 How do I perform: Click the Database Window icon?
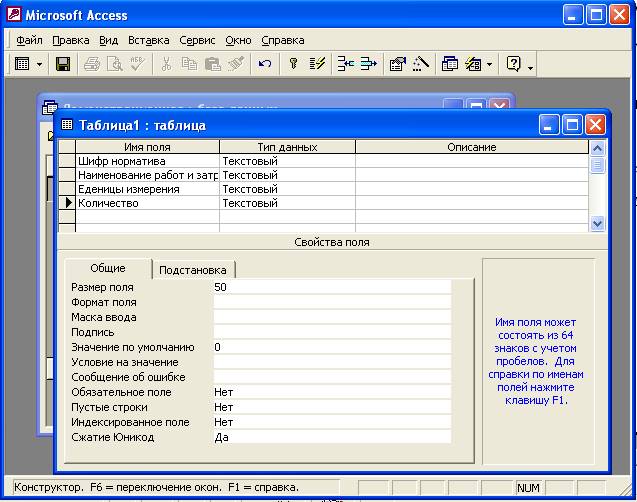click(x=450, y=64)
